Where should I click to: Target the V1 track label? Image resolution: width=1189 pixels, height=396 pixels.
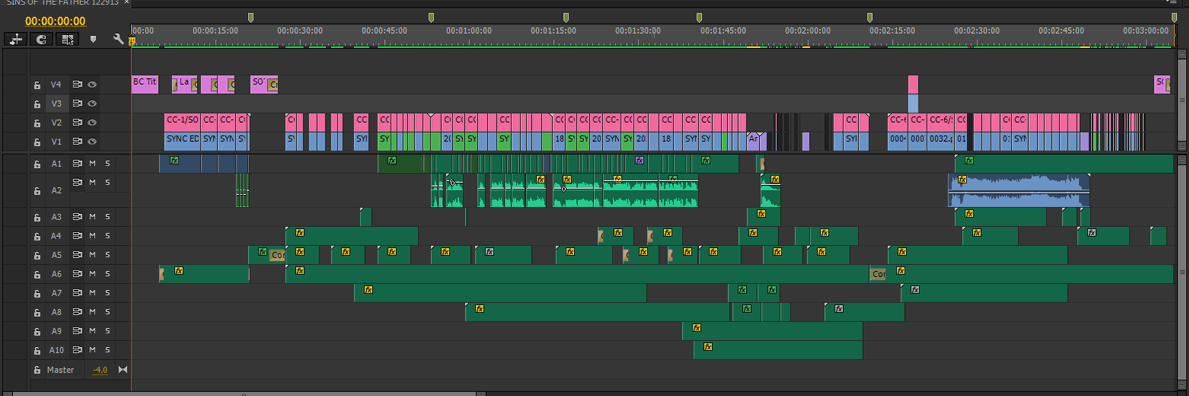56,141
